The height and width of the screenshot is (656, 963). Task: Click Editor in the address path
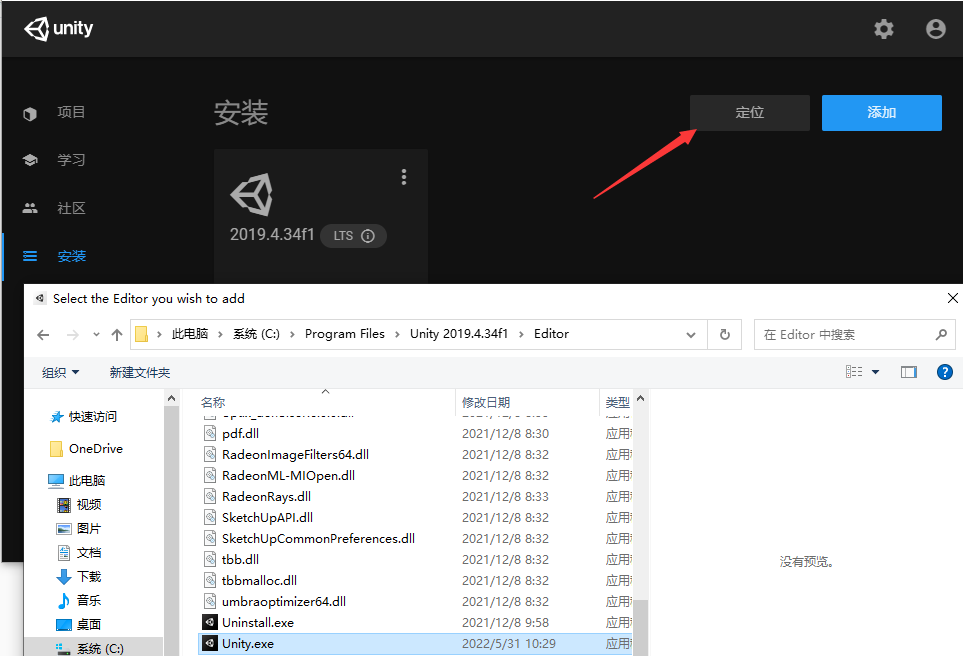pos(551,334)
